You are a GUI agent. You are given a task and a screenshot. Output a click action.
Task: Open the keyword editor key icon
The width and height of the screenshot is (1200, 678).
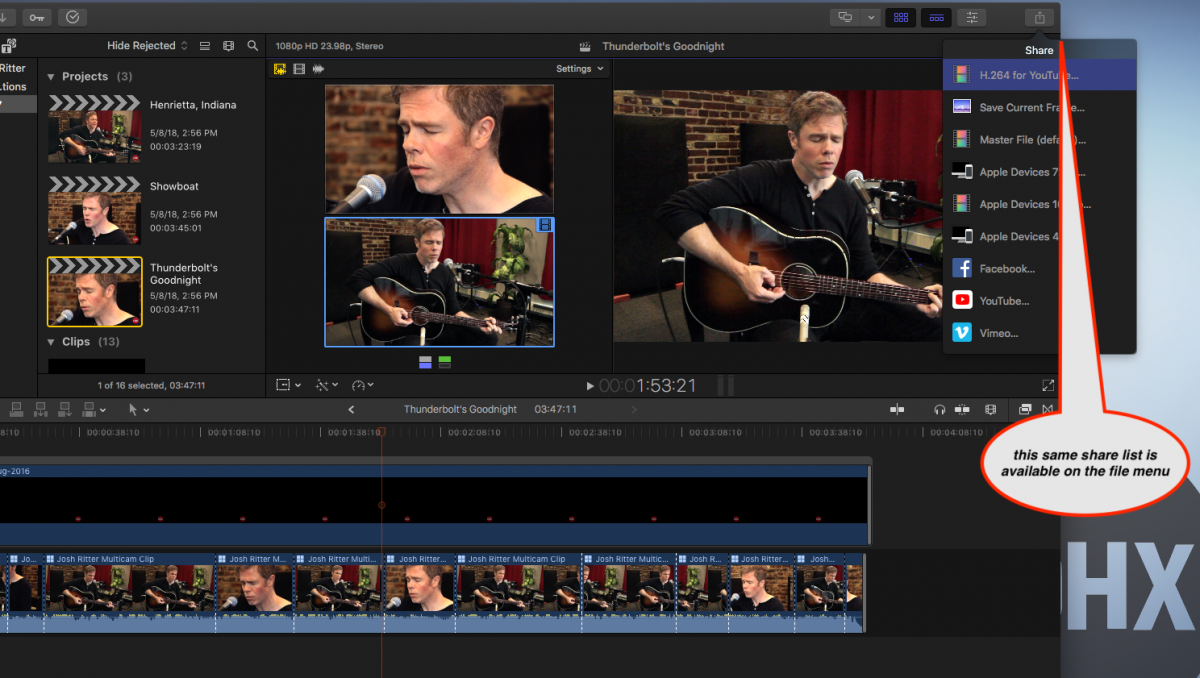click(37, 17)
